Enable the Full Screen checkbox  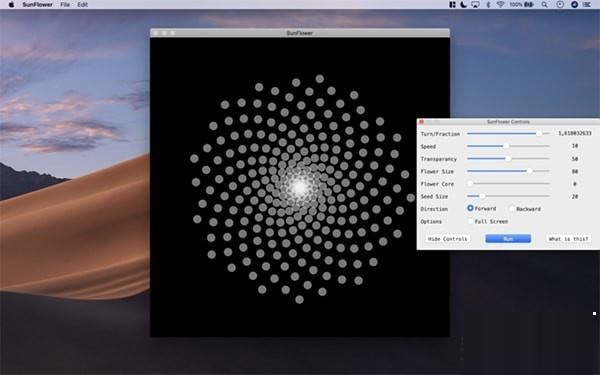(470, 221)
